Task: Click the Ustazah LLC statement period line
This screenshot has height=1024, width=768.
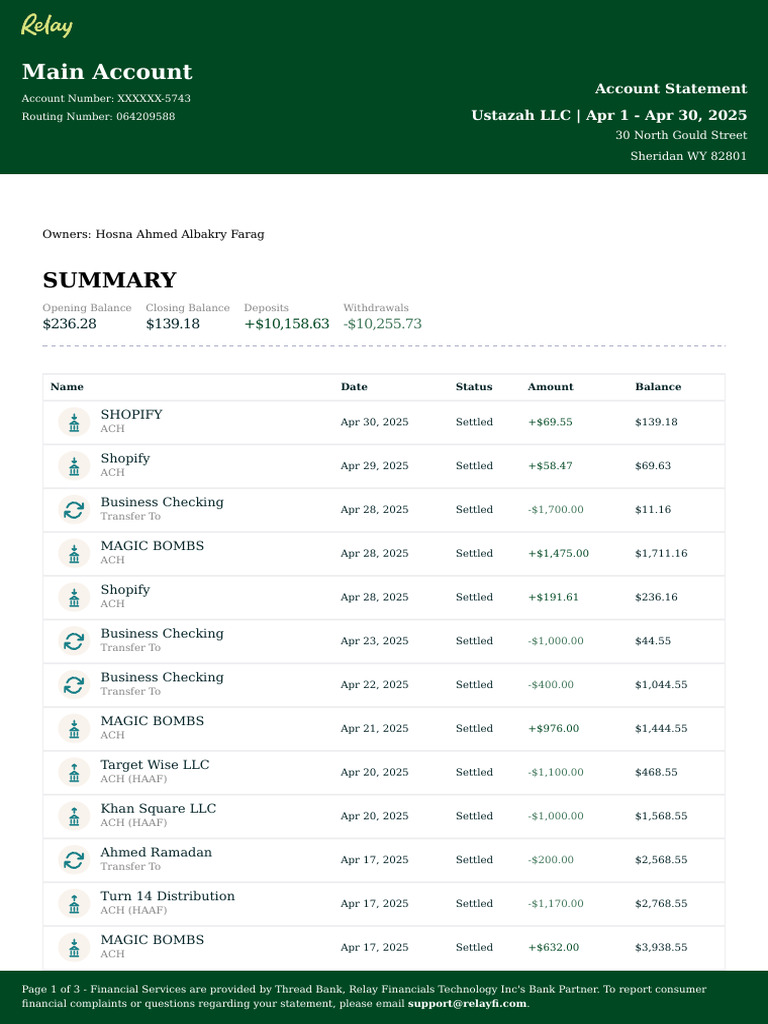Action: pos(609,116)
